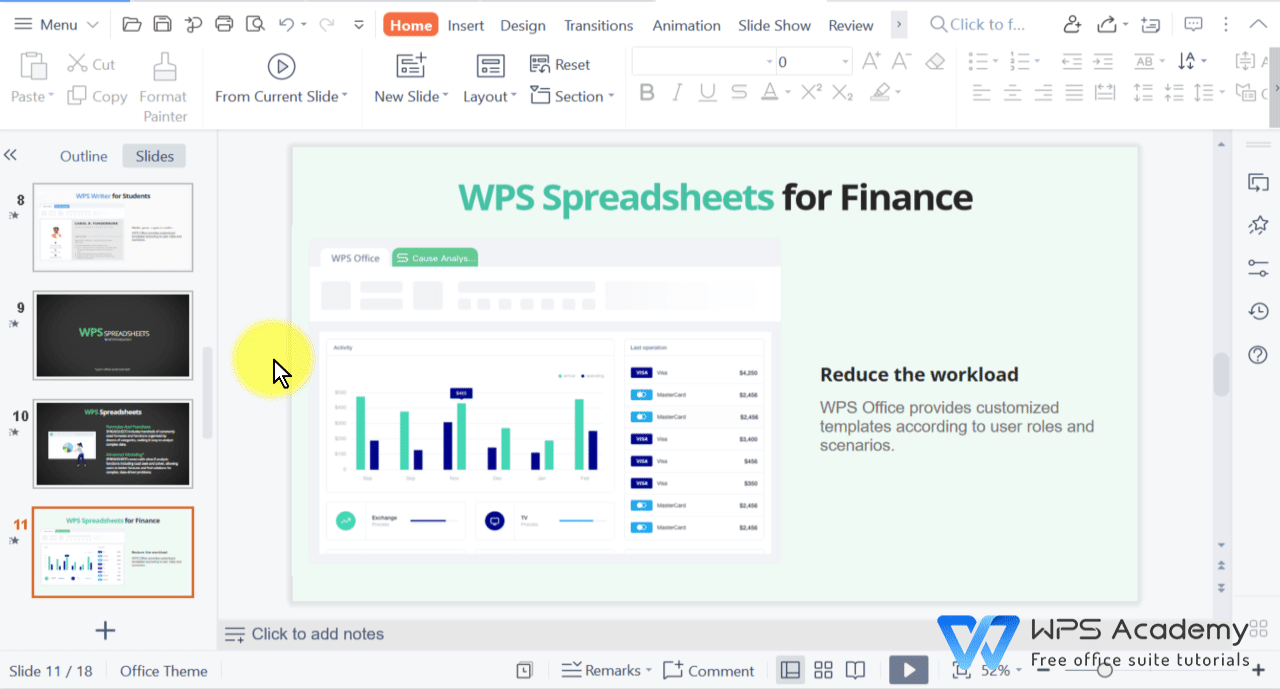
Task: Apply Strikethrough formatting
Action: click(x=739, y=93)
